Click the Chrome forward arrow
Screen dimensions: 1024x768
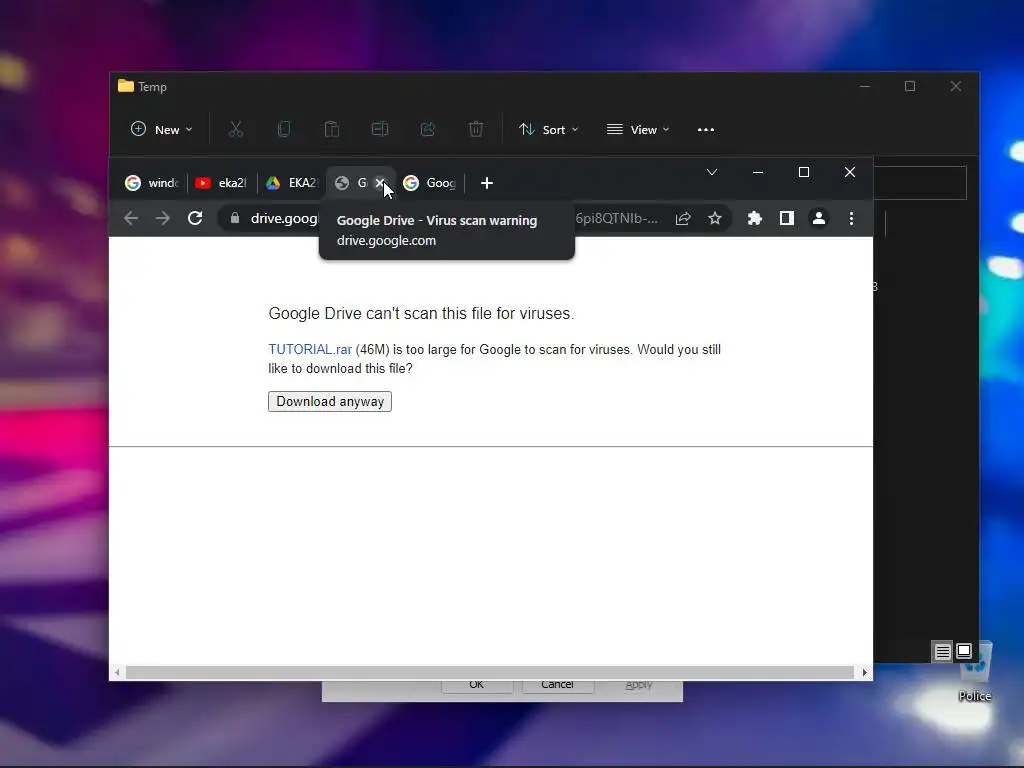click(163, 218)
